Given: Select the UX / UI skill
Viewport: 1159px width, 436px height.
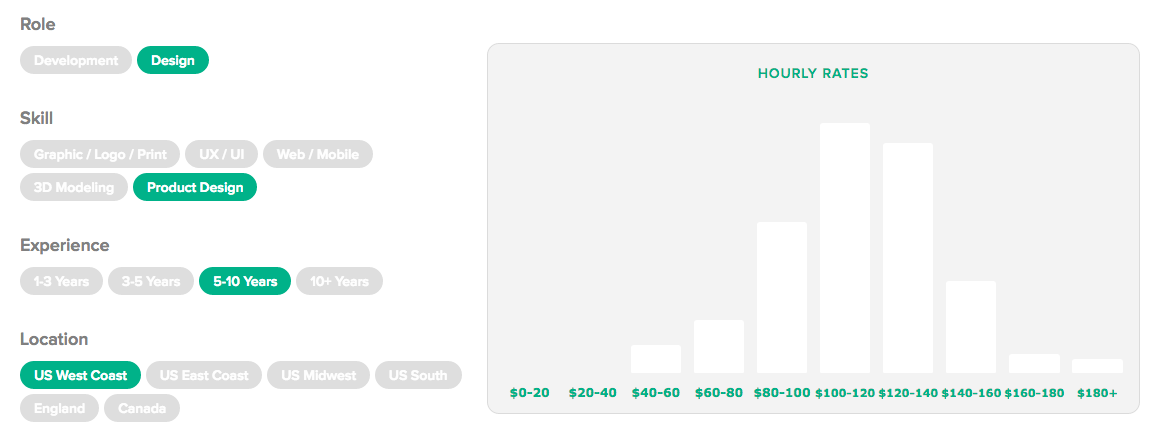Looking at the screenshot, I should click(x=222, y=154).
